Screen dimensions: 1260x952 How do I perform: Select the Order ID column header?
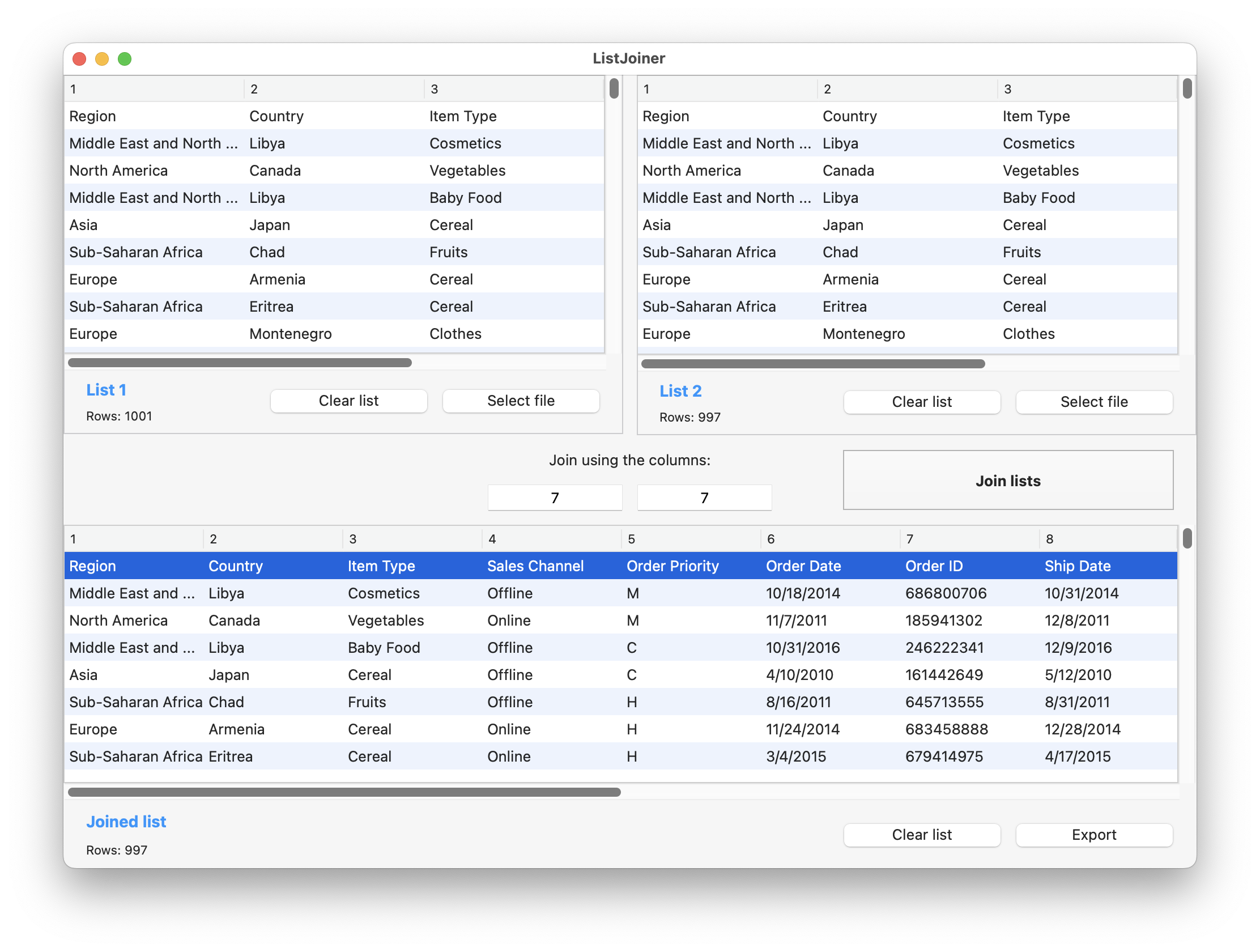click(x=934, y=566)
